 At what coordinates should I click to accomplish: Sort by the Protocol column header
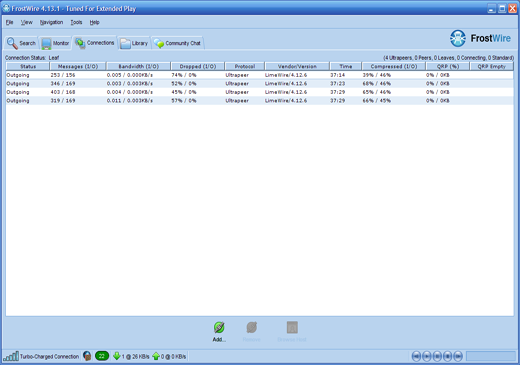point(245,66)
